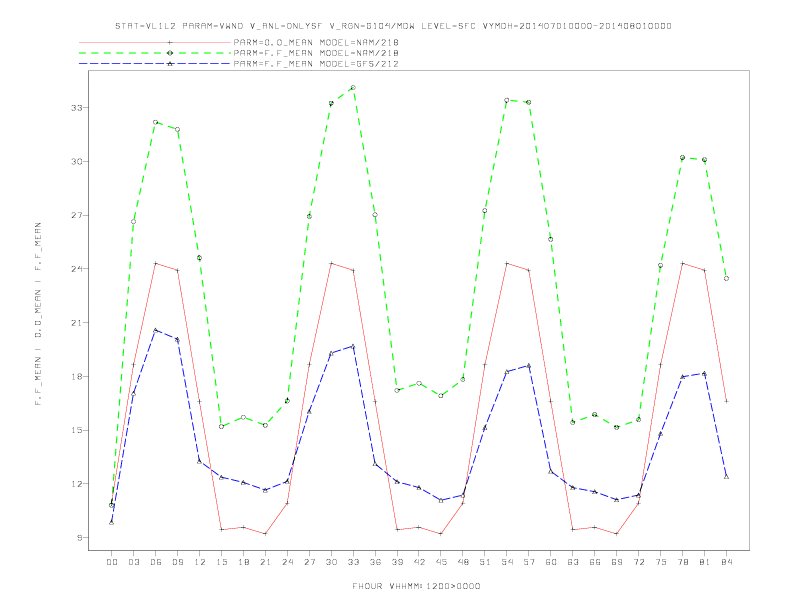Click blue line's triangle marker at hour 84
Viewport: 792px width, 612px height.
click(x=726, y=476)
